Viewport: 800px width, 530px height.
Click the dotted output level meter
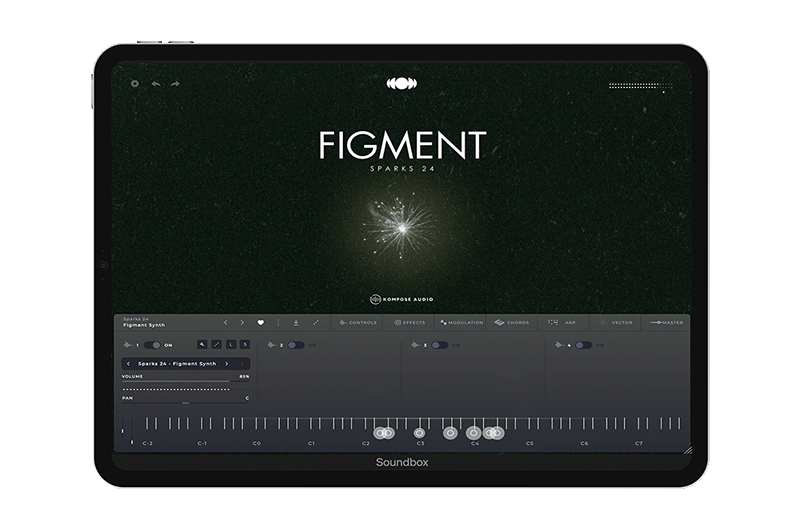(641, 86)
